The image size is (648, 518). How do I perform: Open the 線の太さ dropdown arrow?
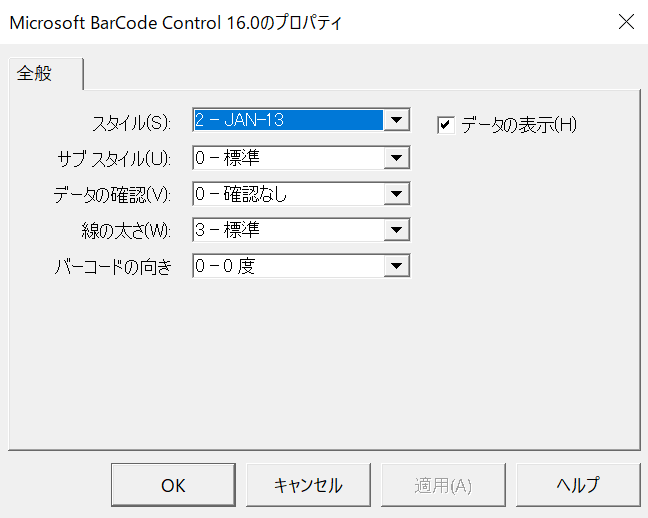396,229
